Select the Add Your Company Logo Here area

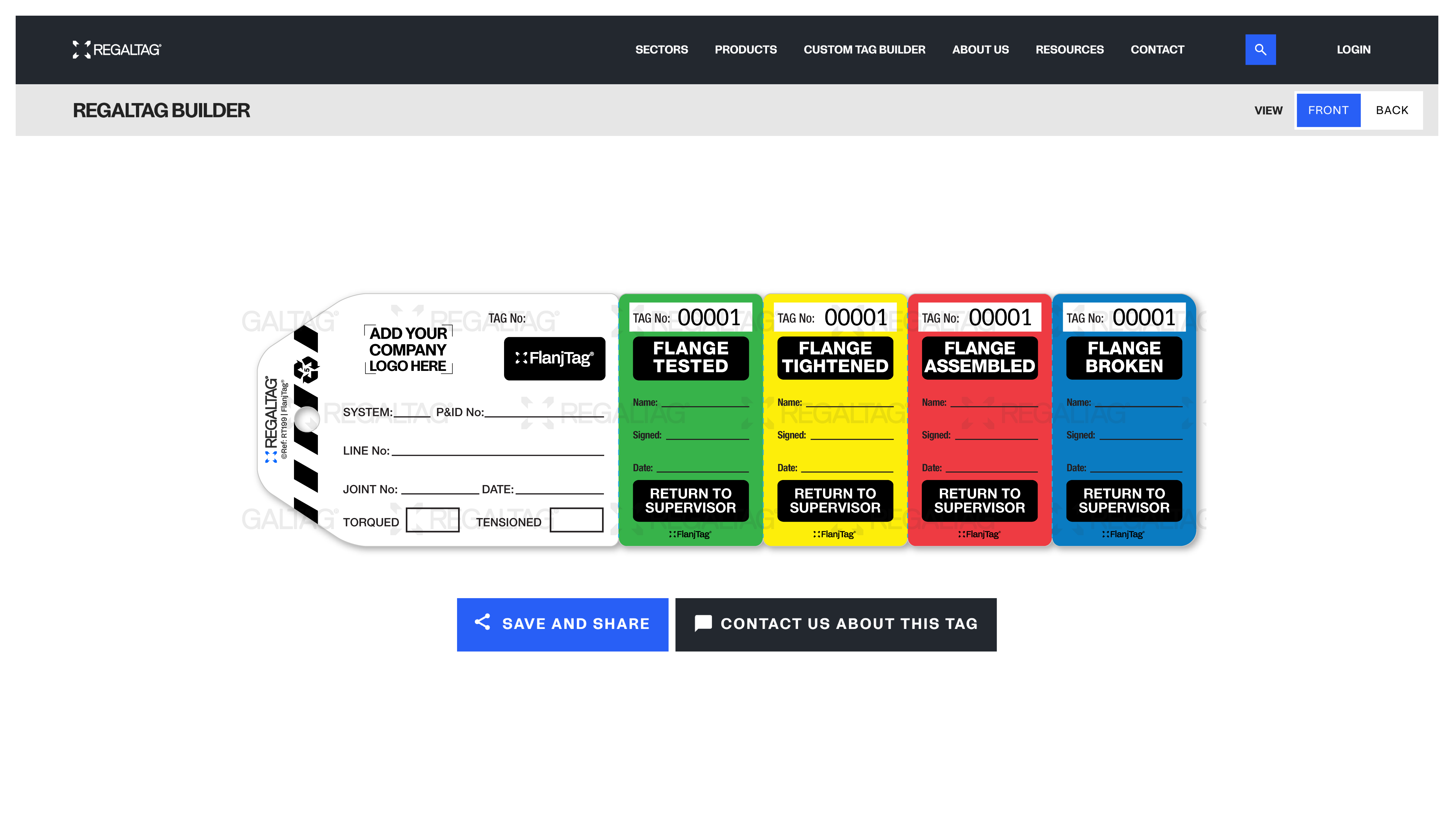coord(408,350)
